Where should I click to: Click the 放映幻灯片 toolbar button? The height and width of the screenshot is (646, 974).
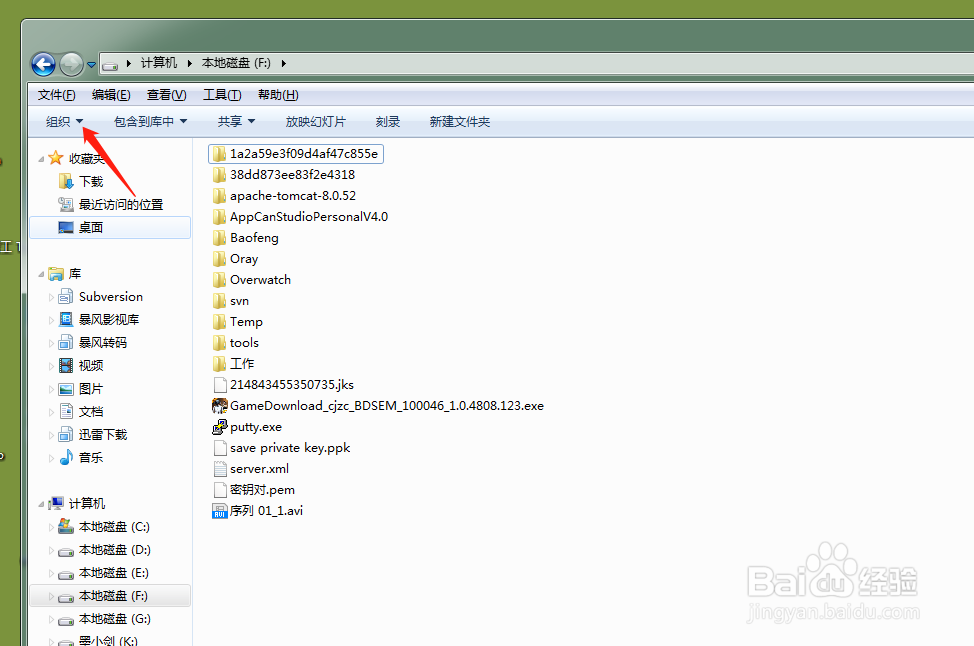[x=316, y=122]
